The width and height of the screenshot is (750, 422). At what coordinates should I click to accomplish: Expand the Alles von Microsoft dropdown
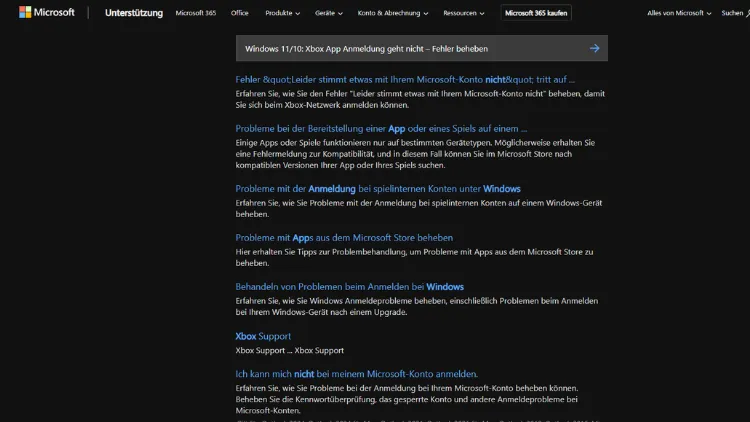(679, 13)
